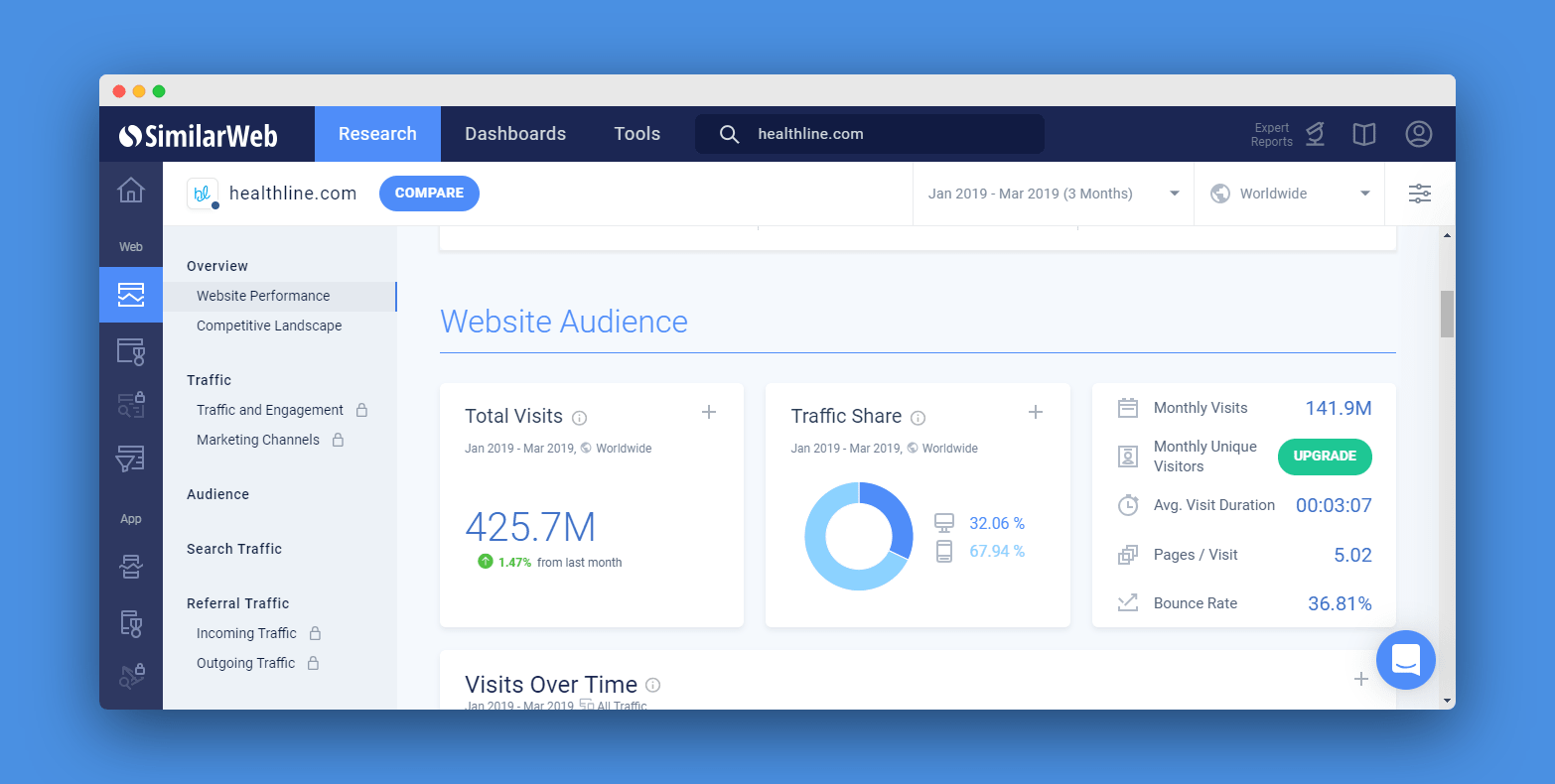Click the Overview section heading
The image size is (1555, 784).
point(217,266)
